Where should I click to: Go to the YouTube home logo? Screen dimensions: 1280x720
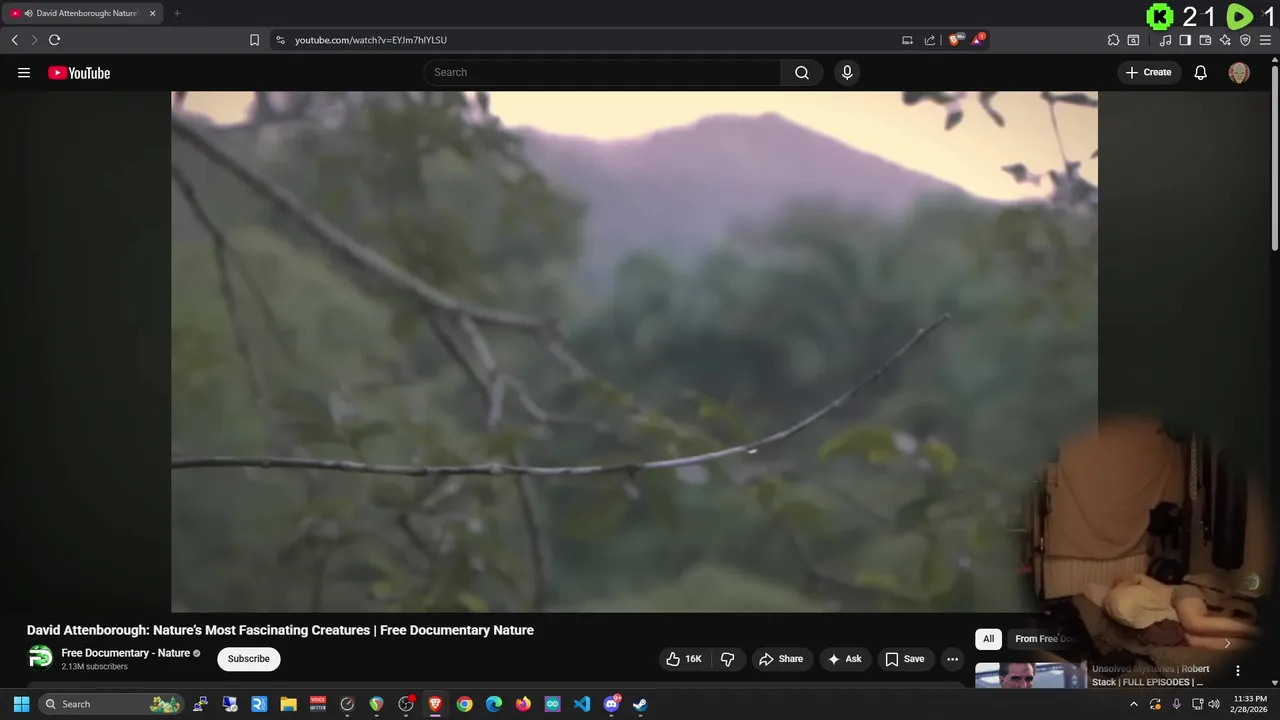click(x=79, y=72)
